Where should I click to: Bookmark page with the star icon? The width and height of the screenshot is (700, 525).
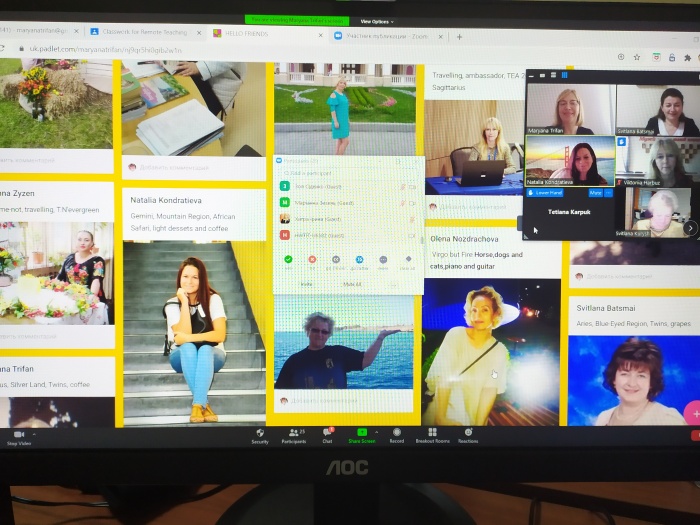636,56
